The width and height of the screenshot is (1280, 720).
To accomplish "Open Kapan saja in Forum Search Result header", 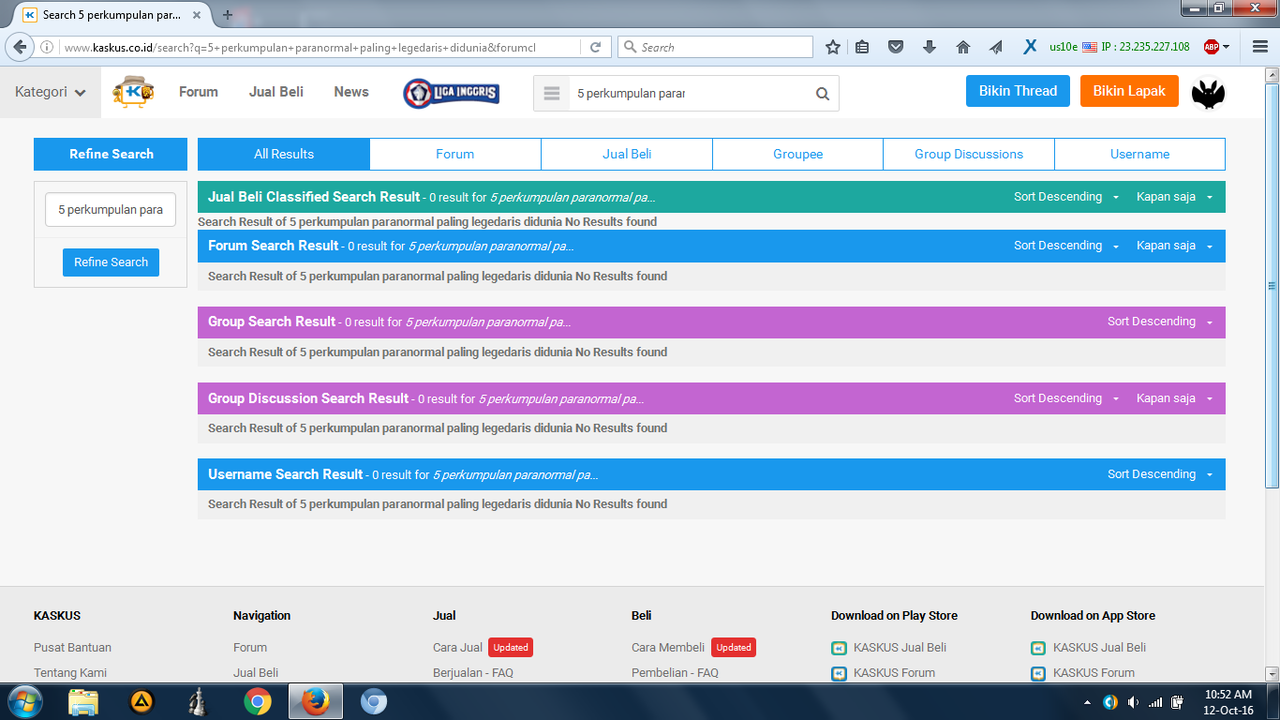I will pos(1174,246).
